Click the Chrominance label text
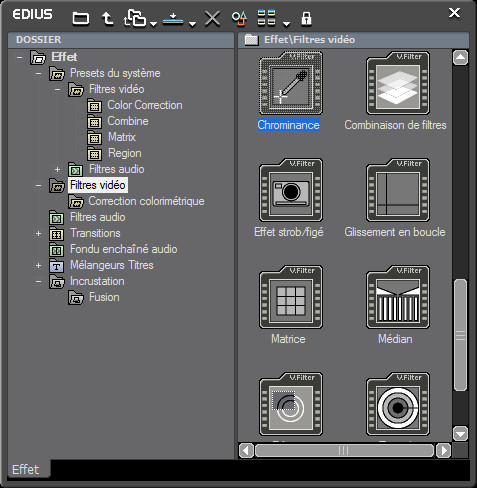Image resolution: width=477 pixels, height=488 pixels. pyautogui.click(x=289, y=125)
